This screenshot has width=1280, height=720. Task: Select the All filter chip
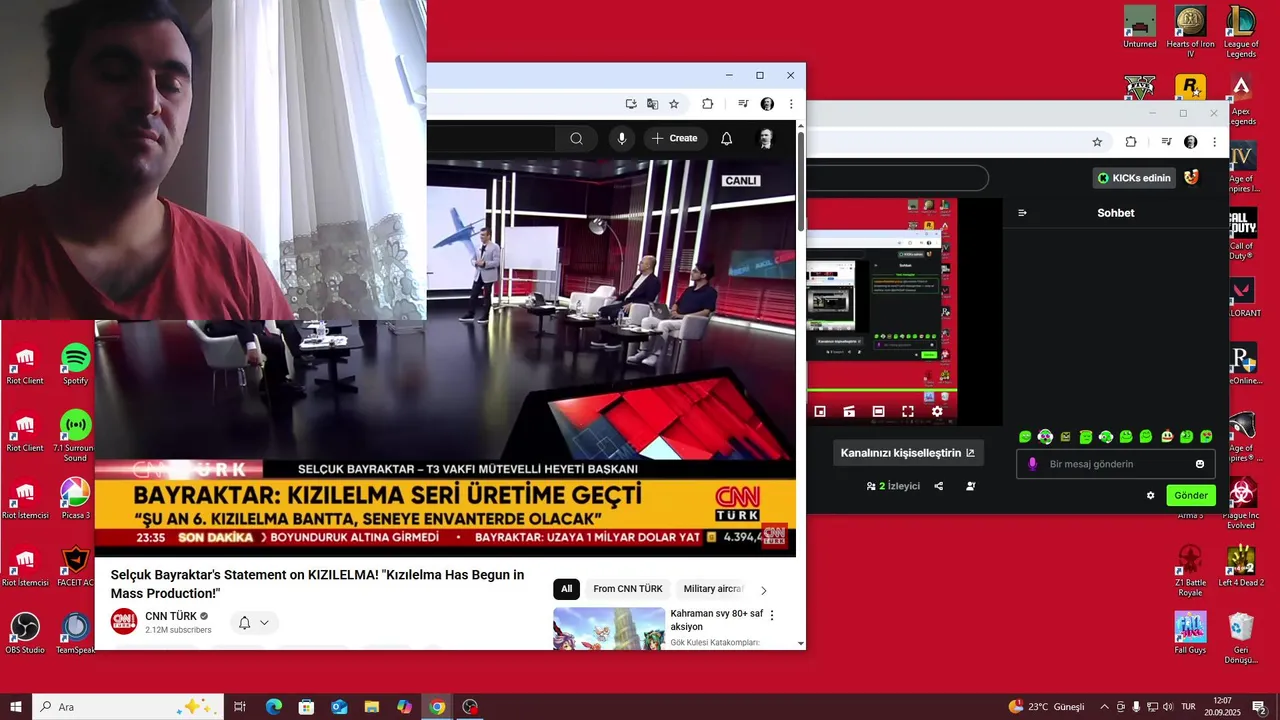566,589
